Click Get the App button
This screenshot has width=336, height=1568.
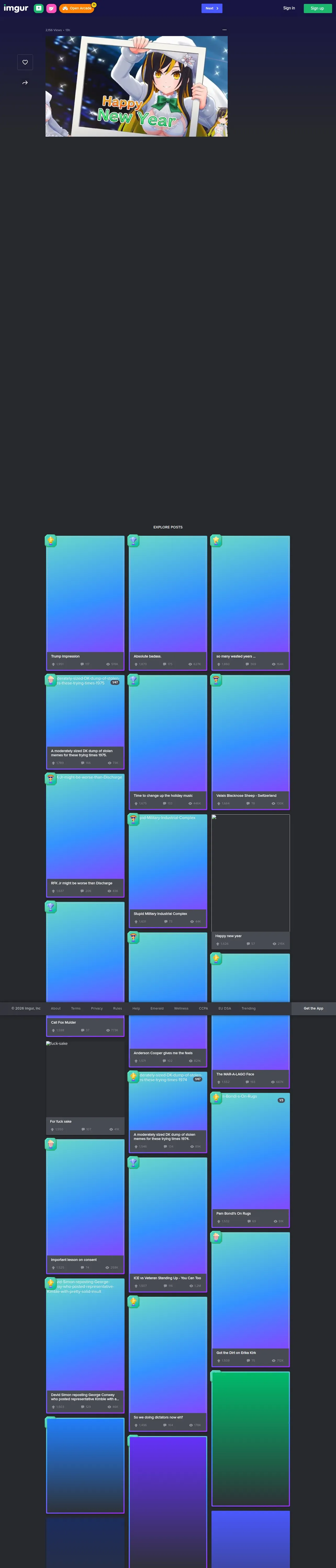pyautogui.click(x=313, y=1008)
